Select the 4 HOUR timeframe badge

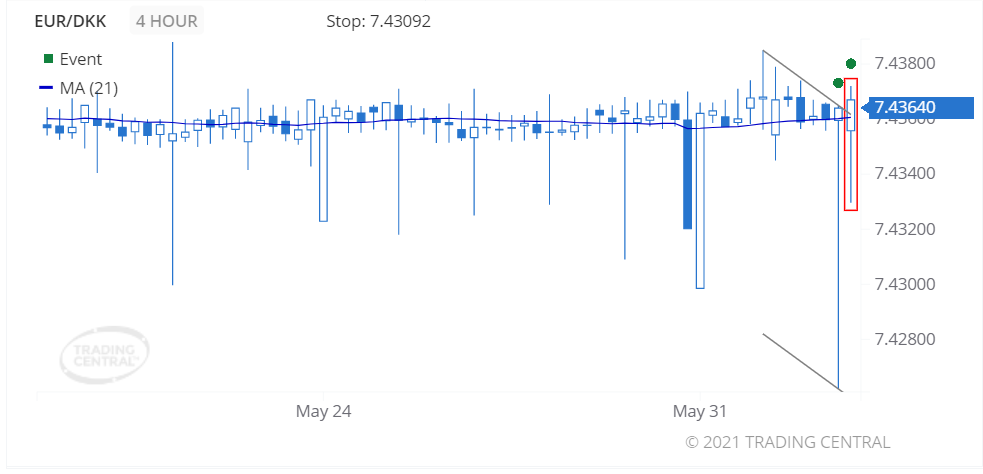point(167,21)
